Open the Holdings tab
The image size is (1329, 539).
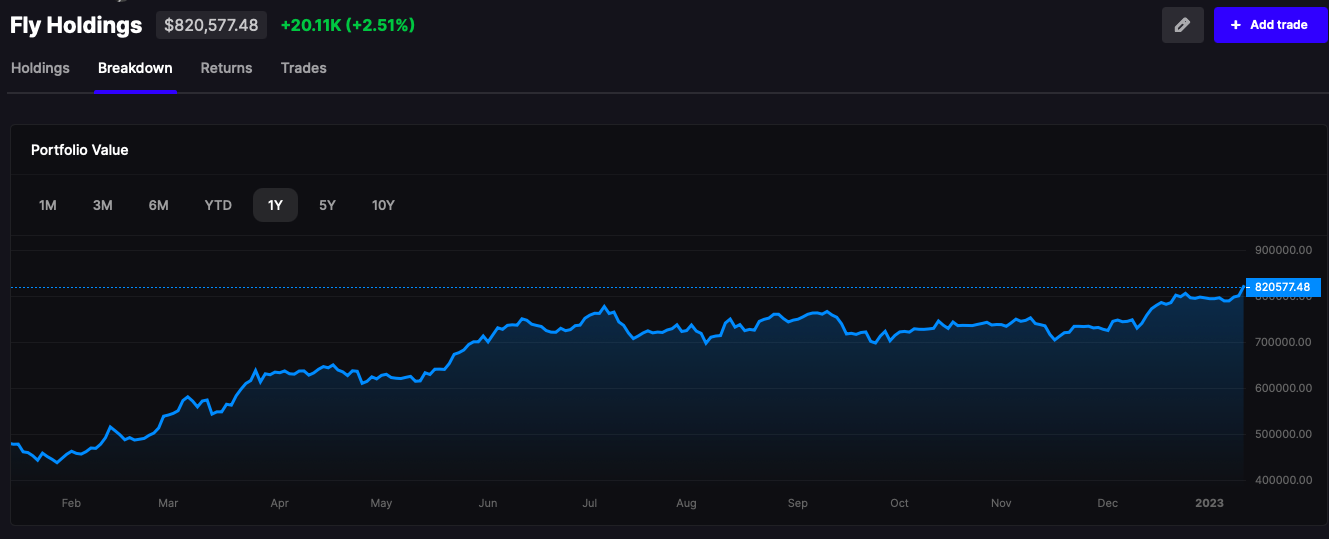pyautogui.click(x=40, y=68)
